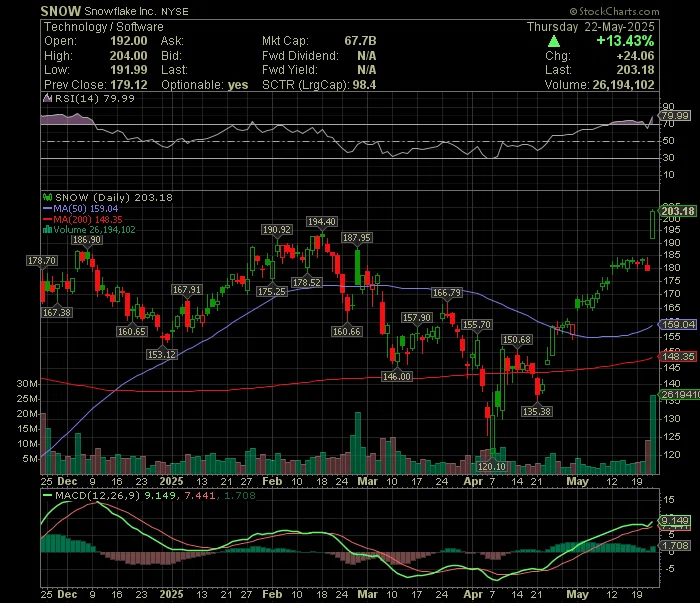Select the 160.65 low label
Image resolution: width=700 pixels, height=603 pixels.
click(x=132, y=332)
